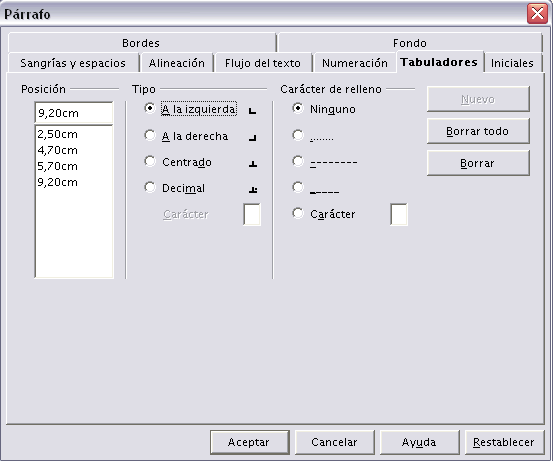553x461 pixels.
Task: Open the Bordes tab
Action: click(141, 43)
